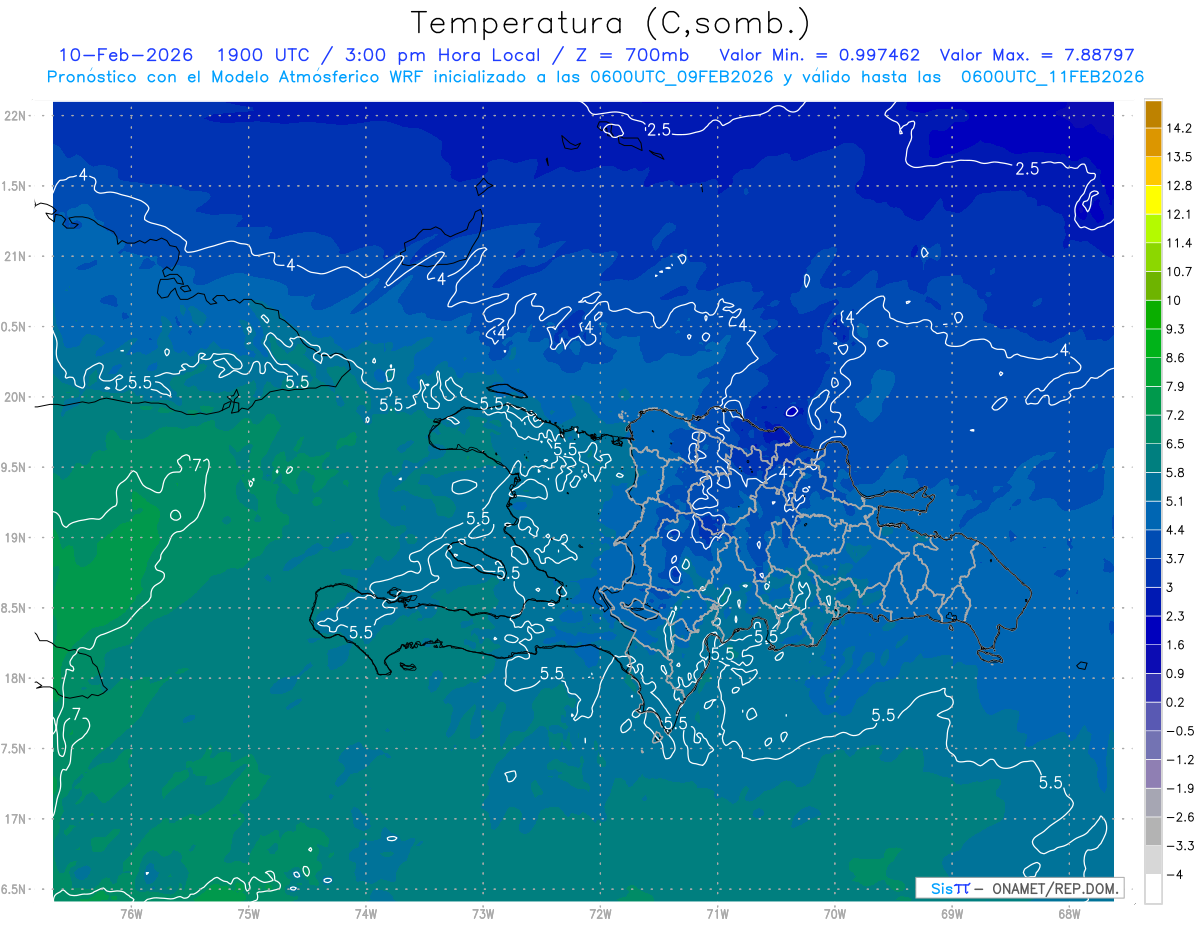The height and width of the screenshot is (927, 1200).
Task: Pick the green swatch between 8.6 and 9.3
Action: [1153, 344]
